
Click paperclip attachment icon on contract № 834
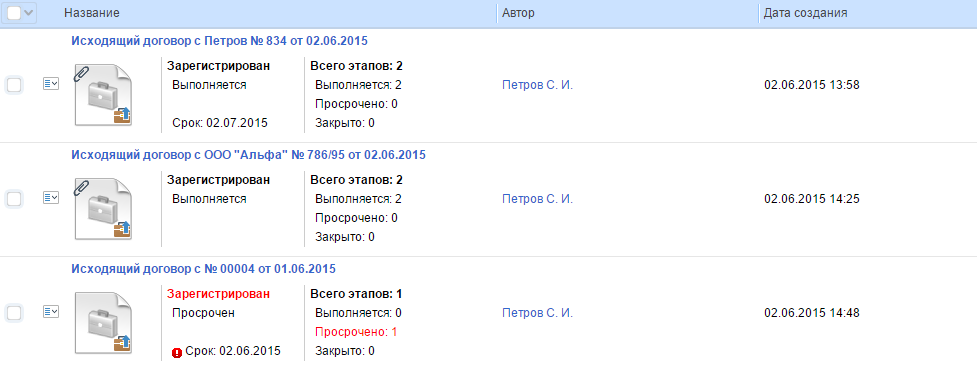tap(81, 72)
